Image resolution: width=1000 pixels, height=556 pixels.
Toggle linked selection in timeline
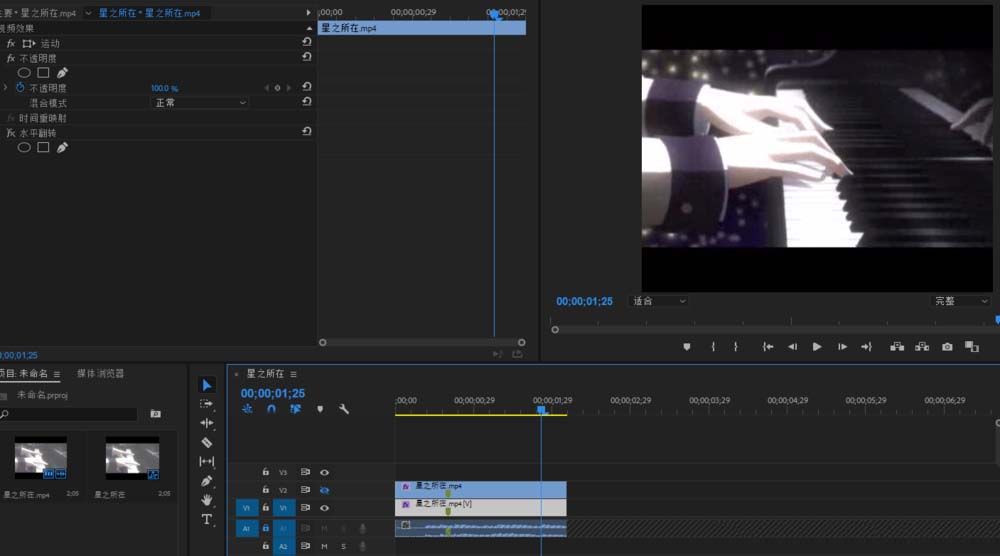[x=295, y=409]
